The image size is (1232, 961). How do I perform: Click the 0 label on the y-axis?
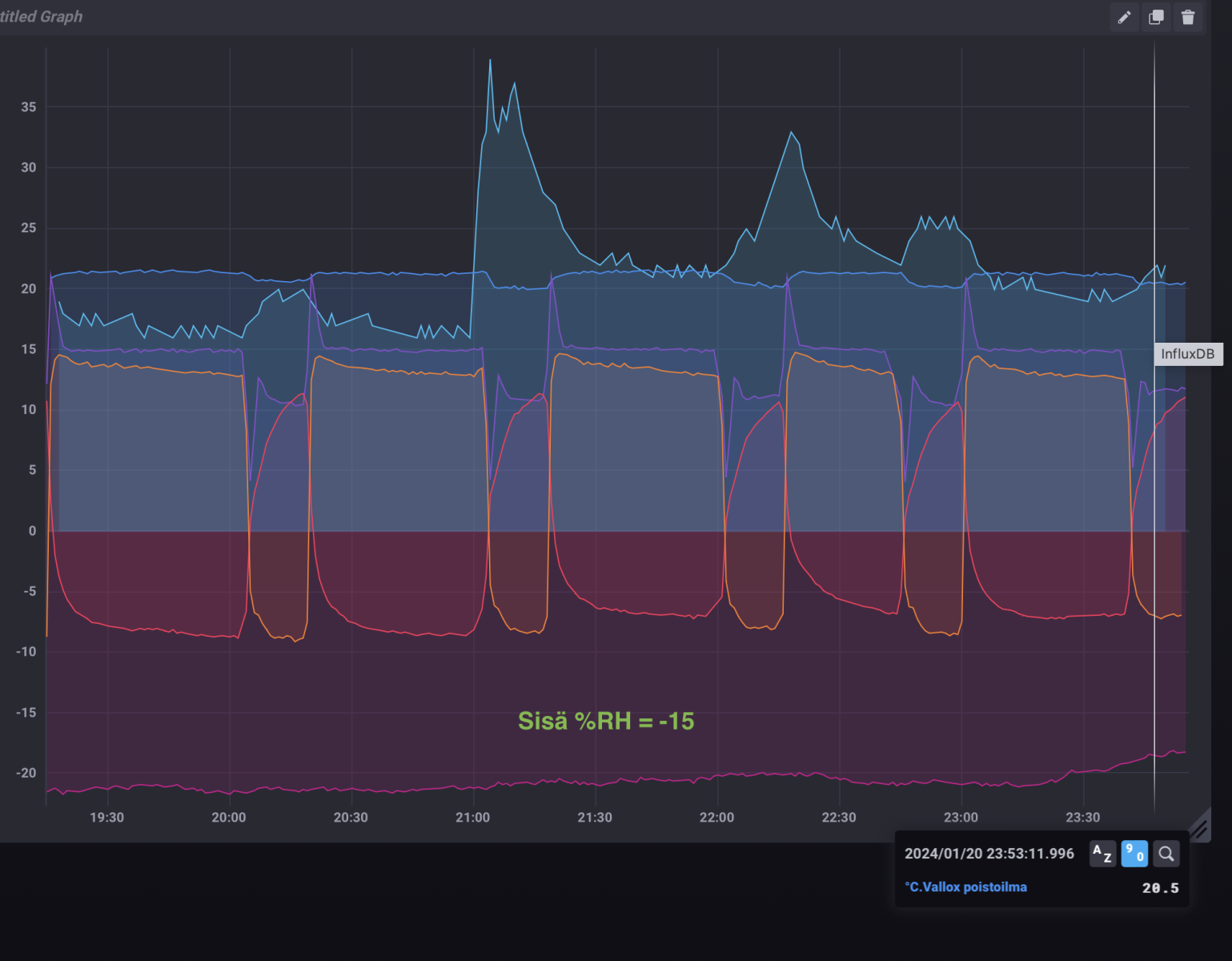tap(32, 531)
